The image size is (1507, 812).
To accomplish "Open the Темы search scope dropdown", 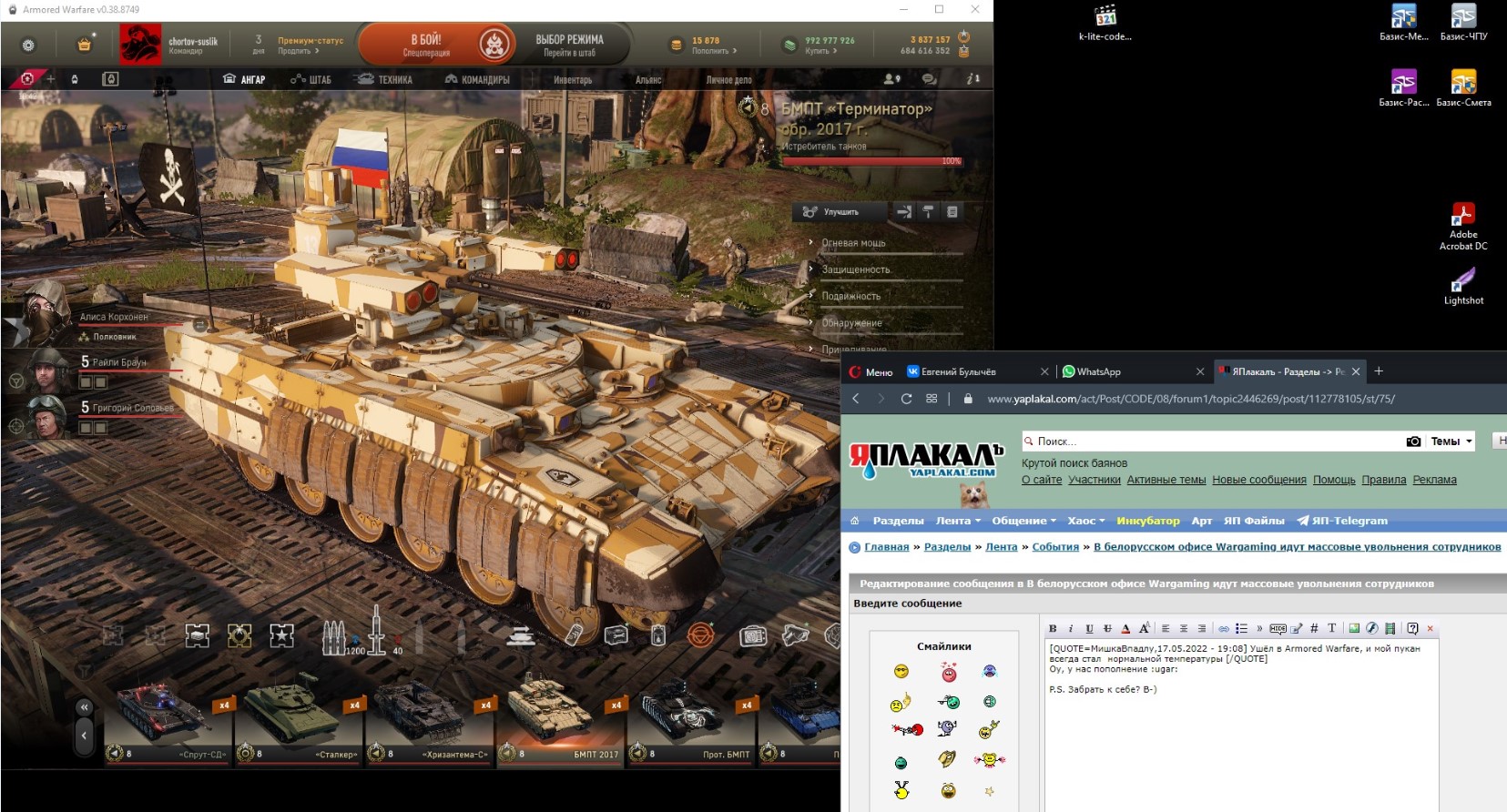I will pyautogui.click(x=1451, y=442).
